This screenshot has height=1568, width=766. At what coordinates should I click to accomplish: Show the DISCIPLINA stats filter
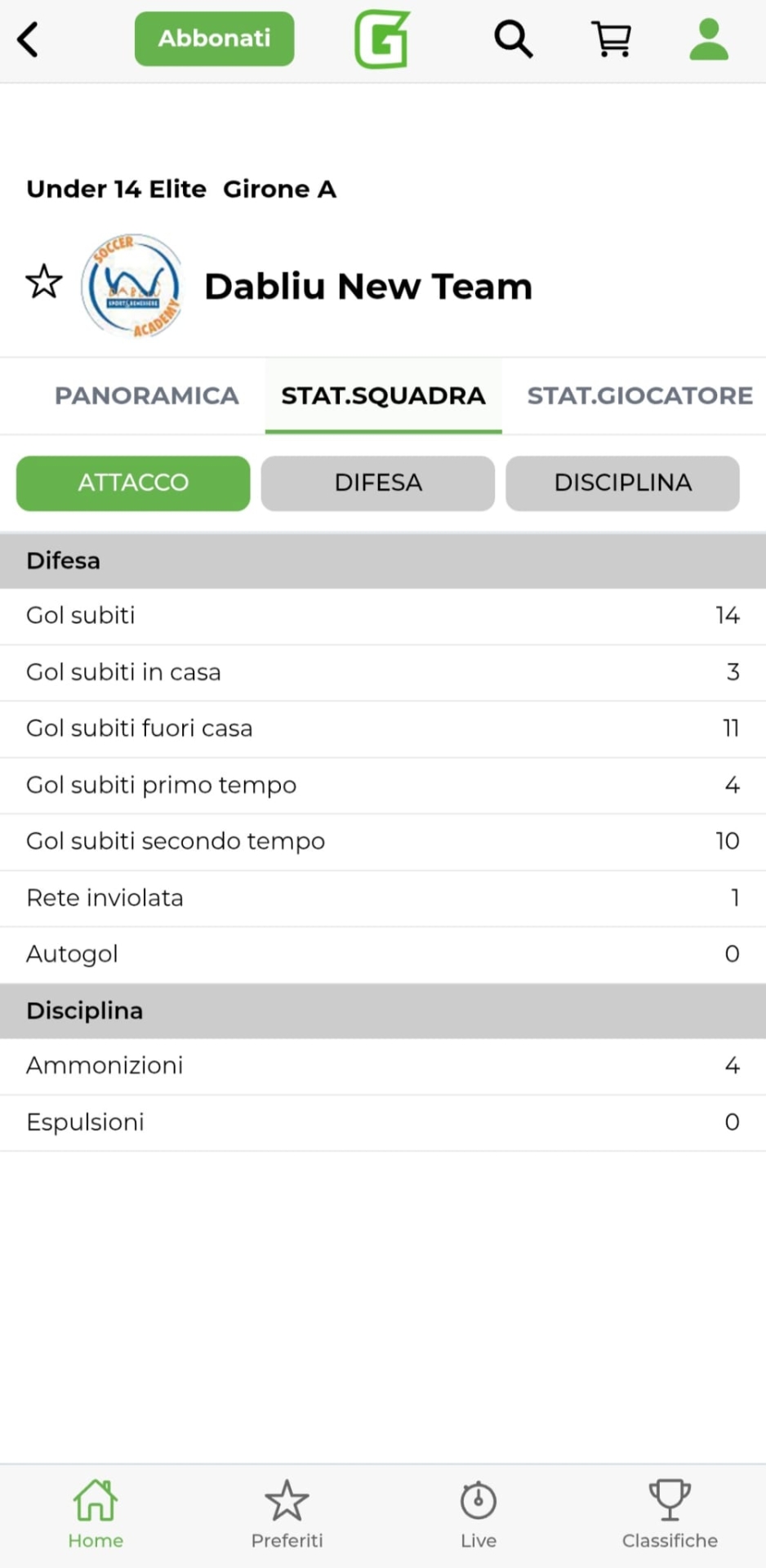click(622, 483)
